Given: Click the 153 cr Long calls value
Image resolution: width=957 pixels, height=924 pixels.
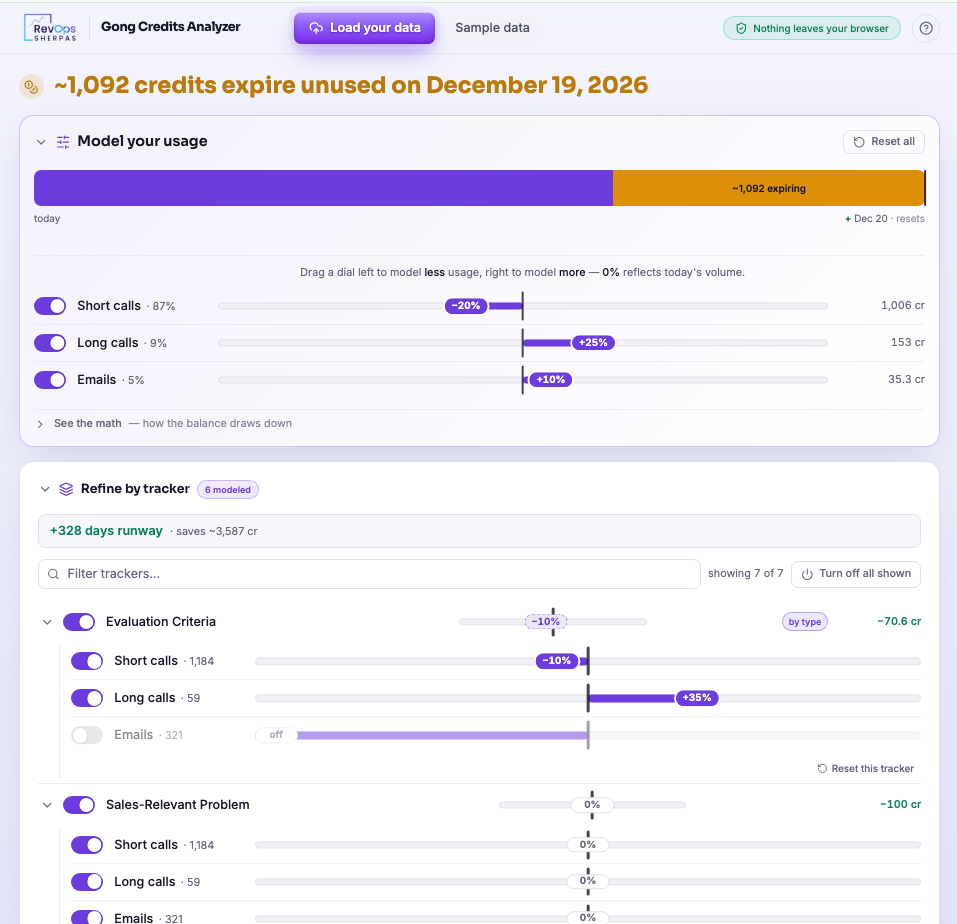Looking at the screenshot, I should [907, 342].
